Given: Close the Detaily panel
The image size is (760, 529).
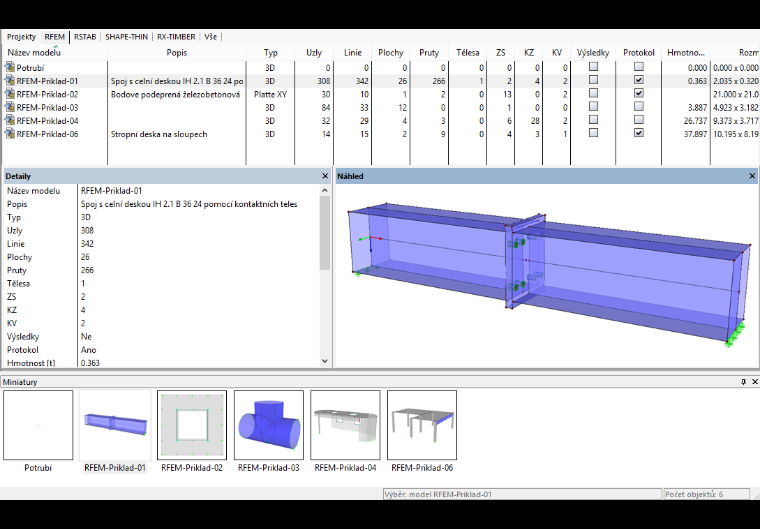Looking at the screenshot, I should click(x=325, y=176).
